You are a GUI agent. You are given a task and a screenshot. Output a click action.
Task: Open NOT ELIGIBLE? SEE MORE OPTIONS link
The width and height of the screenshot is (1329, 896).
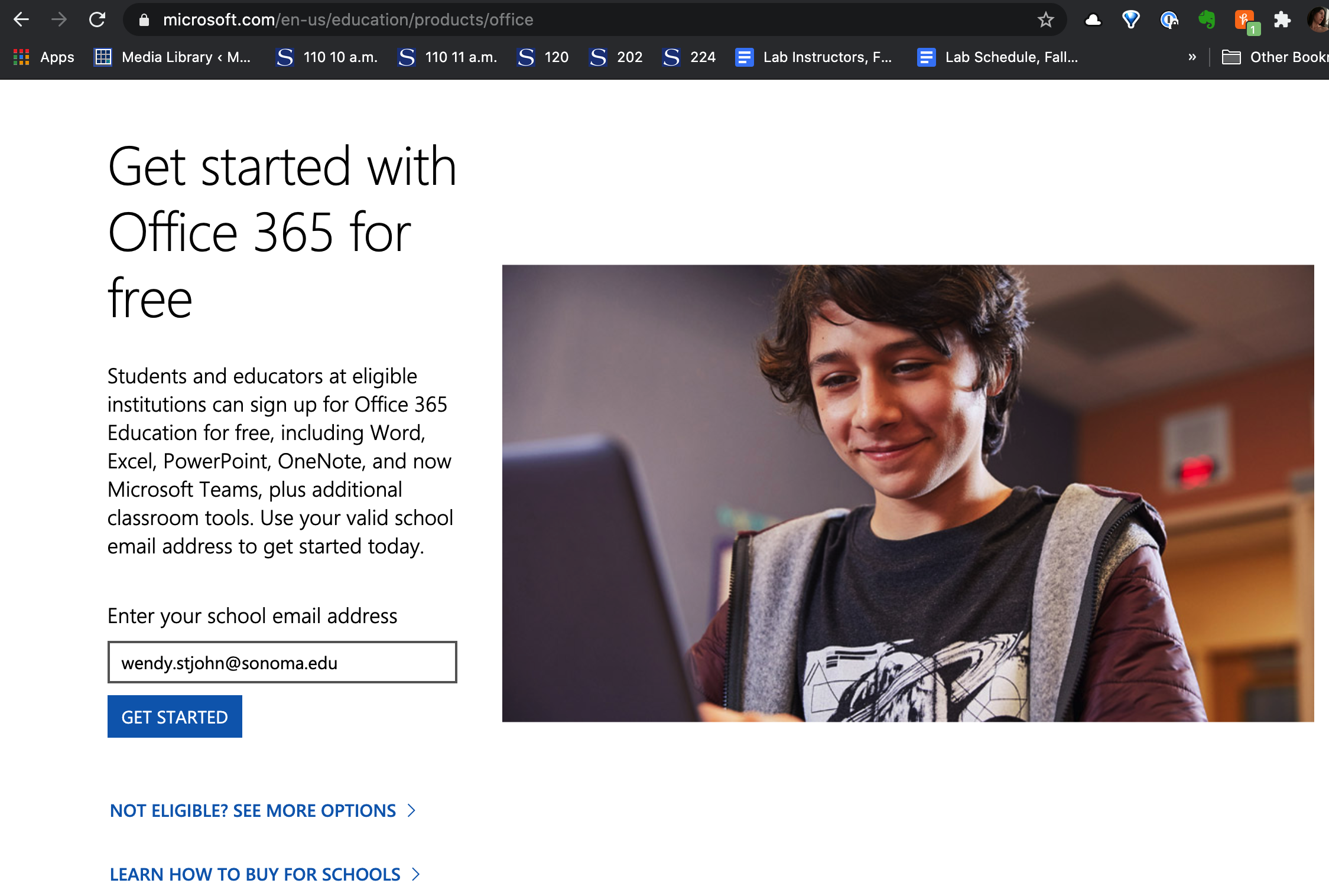pos(262,810)
